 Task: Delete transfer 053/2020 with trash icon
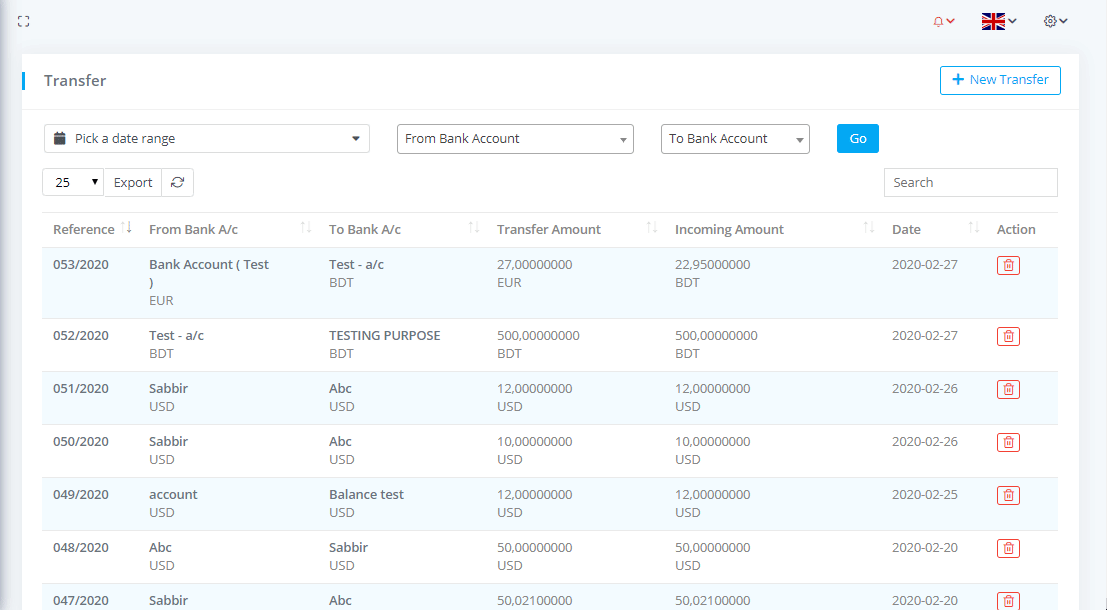[x=1008, y=265]
